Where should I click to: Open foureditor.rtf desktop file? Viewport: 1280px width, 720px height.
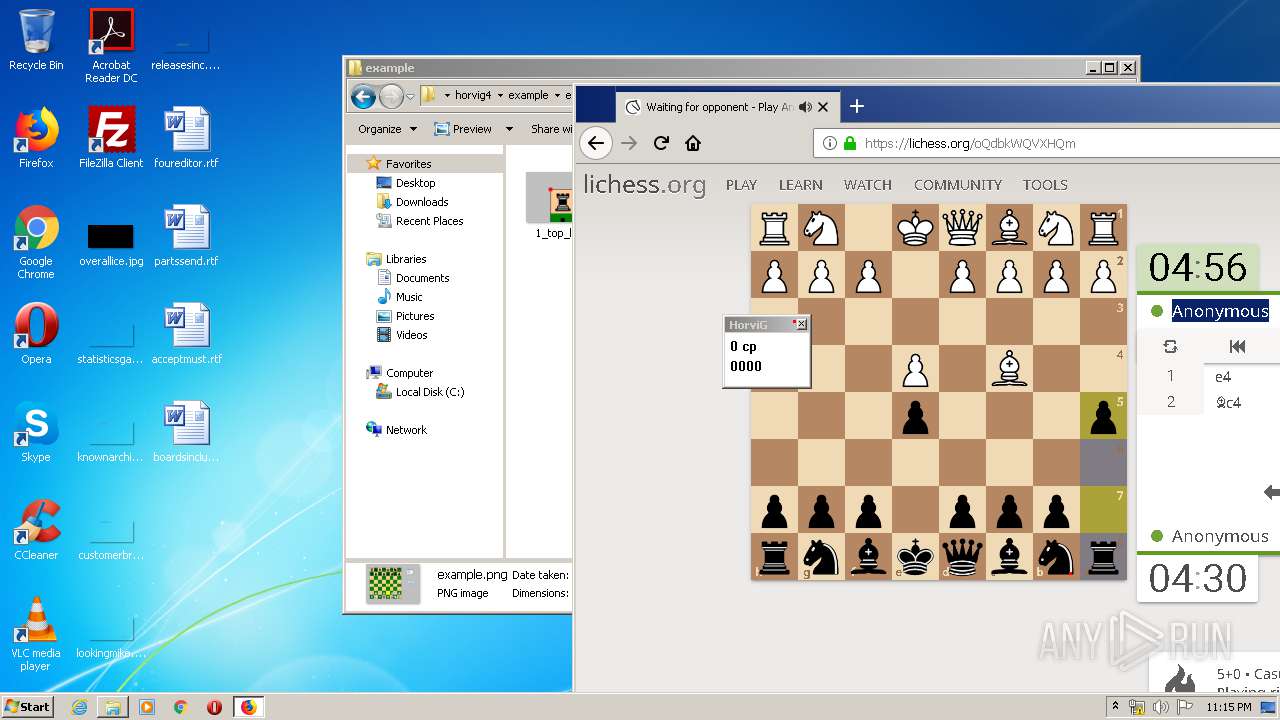click(186, 137)
